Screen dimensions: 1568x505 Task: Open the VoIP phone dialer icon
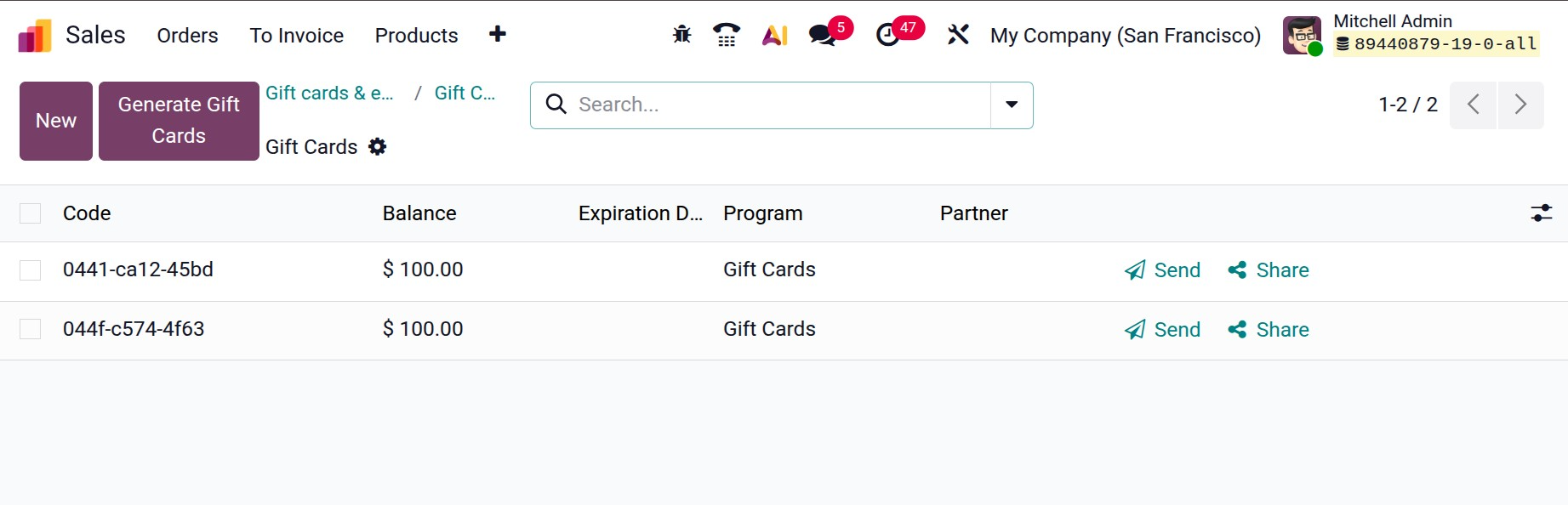pyautogui.click(x=727, y=35)
